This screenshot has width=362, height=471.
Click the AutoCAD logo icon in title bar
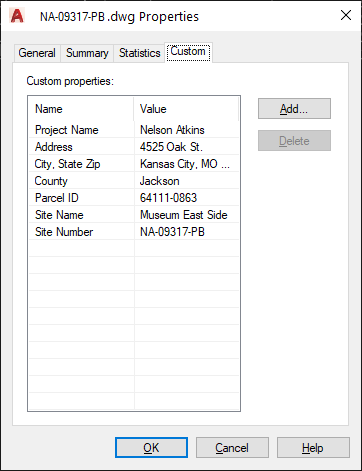(17, 16)
